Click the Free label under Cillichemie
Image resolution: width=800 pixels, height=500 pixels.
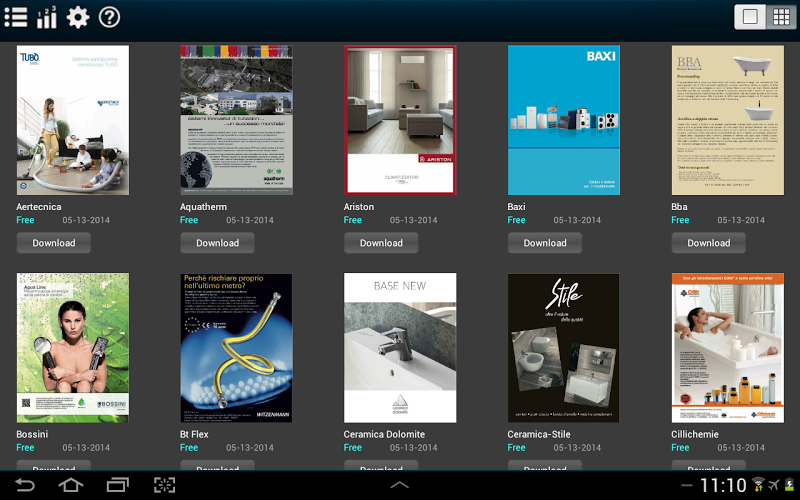[680, 447]
